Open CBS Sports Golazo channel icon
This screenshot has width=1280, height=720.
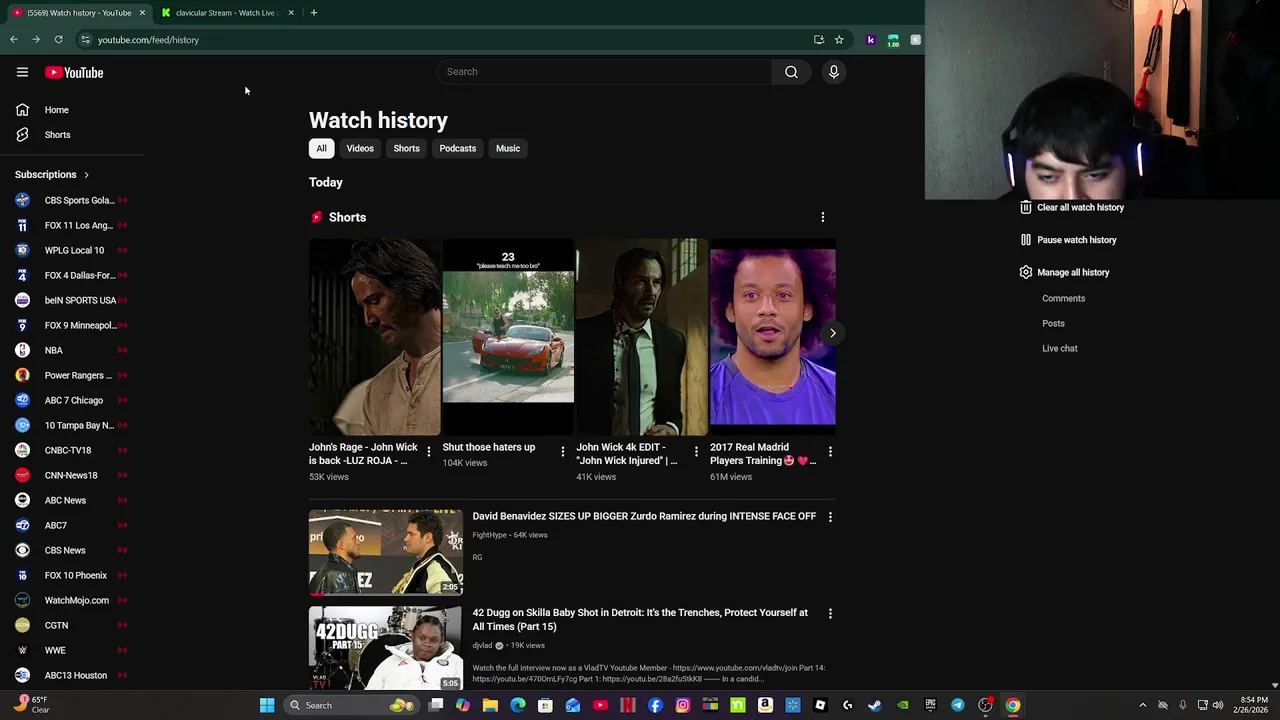click(x=22, y=200)
